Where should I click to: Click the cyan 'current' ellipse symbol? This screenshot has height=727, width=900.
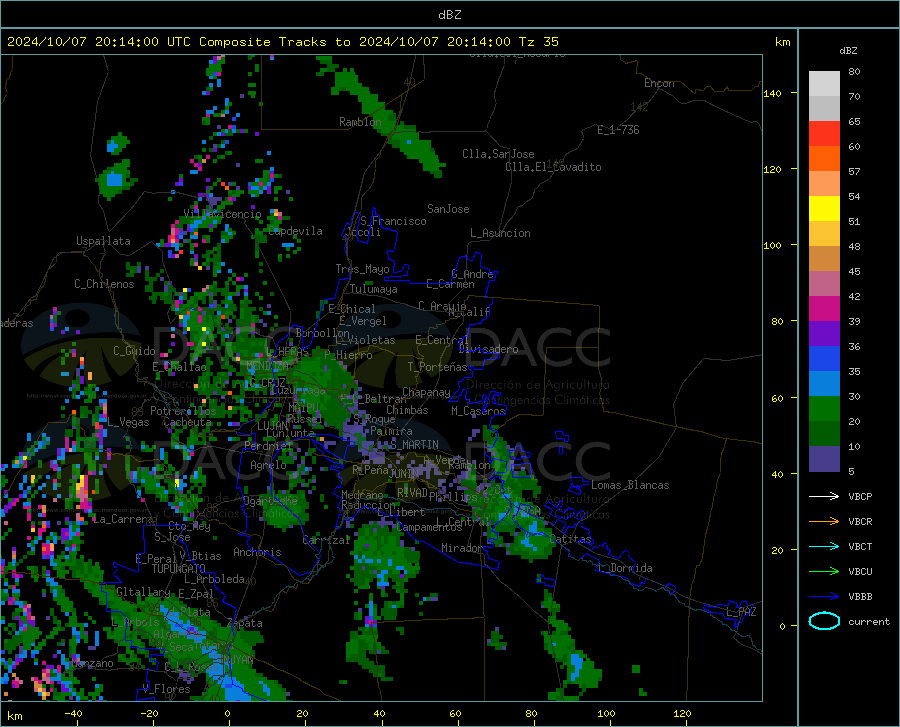click(824, 621)
